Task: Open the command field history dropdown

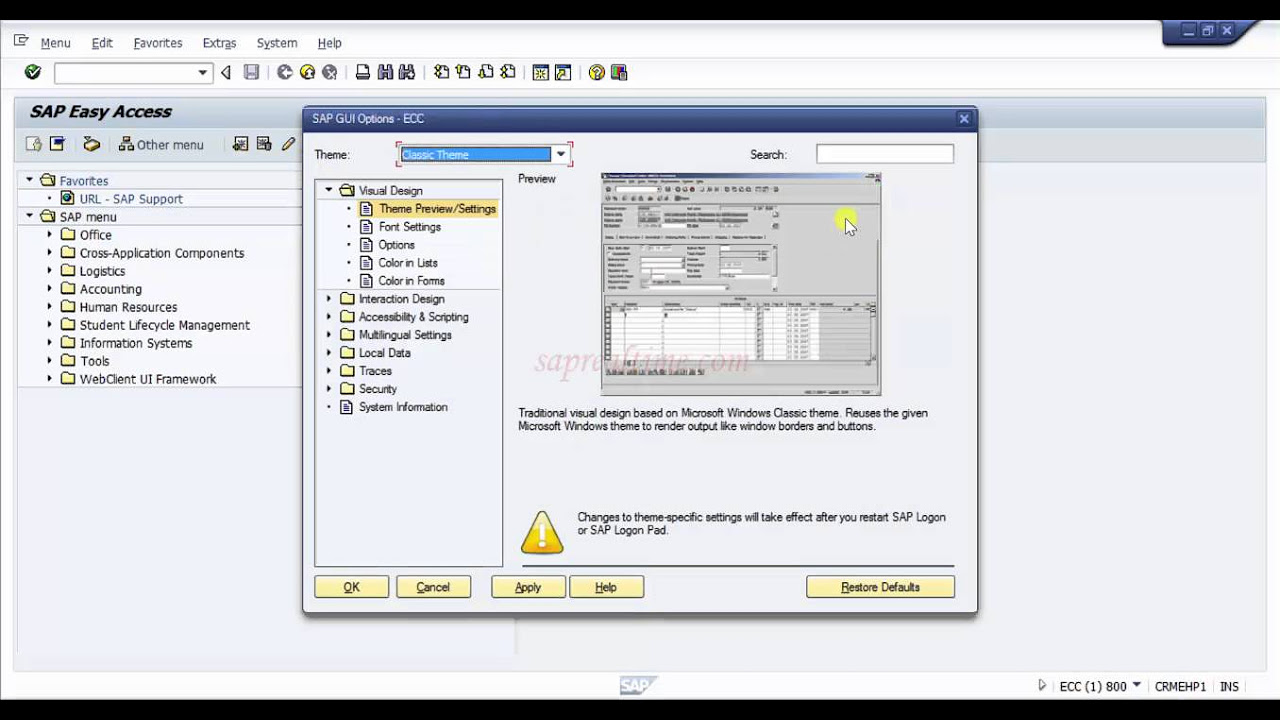Action: tap(203, 72)
